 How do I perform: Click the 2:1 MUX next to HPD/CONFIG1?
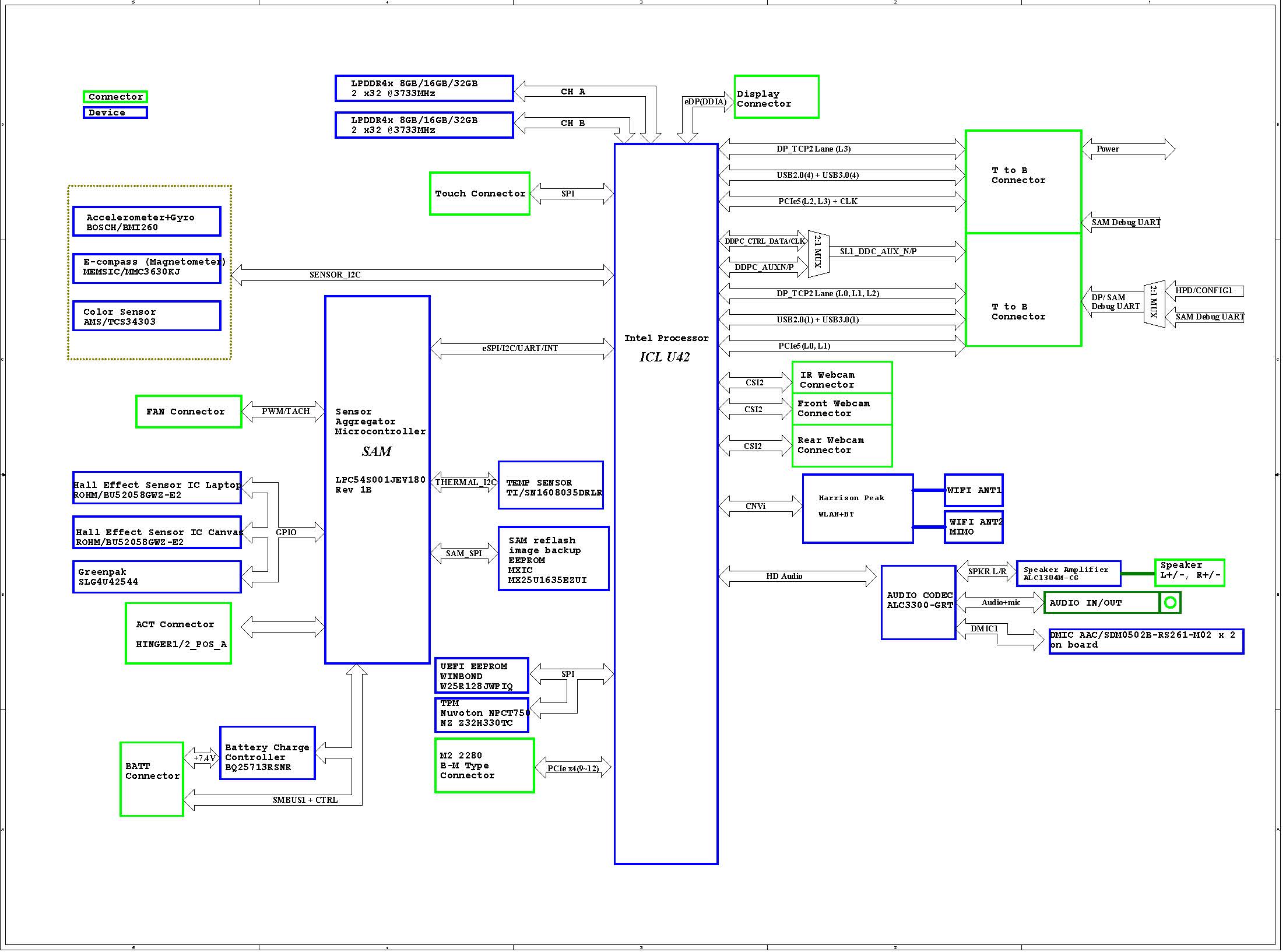1154,304
